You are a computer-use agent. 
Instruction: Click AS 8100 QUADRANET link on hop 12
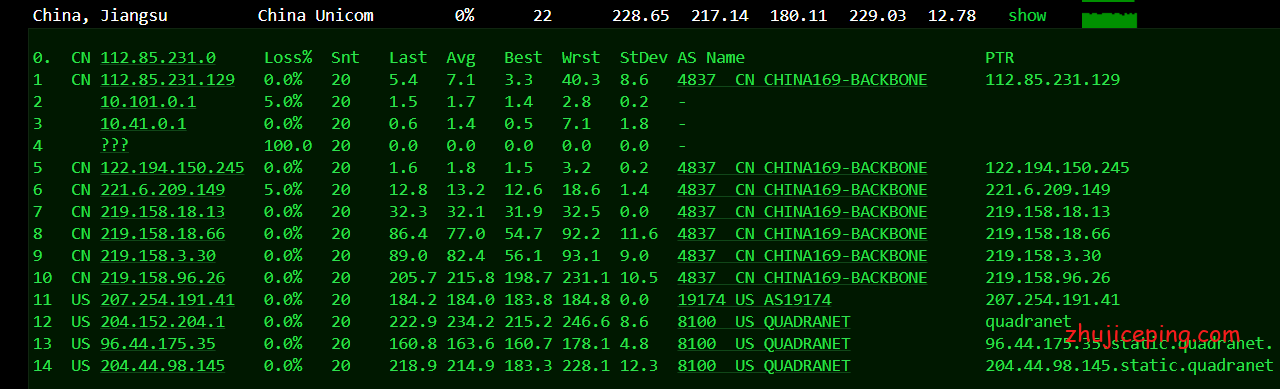[764, 322]
